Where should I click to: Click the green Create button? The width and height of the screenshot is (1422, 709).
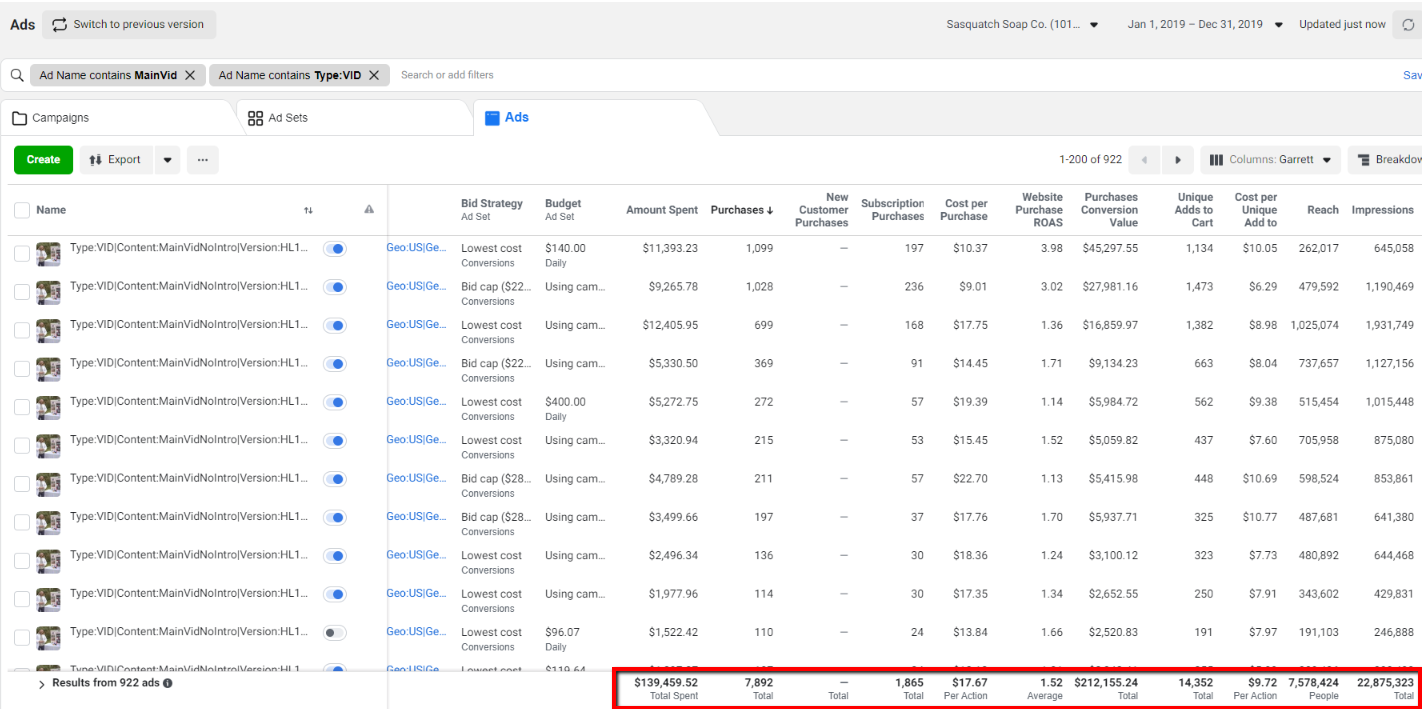(x=43, y=160)
